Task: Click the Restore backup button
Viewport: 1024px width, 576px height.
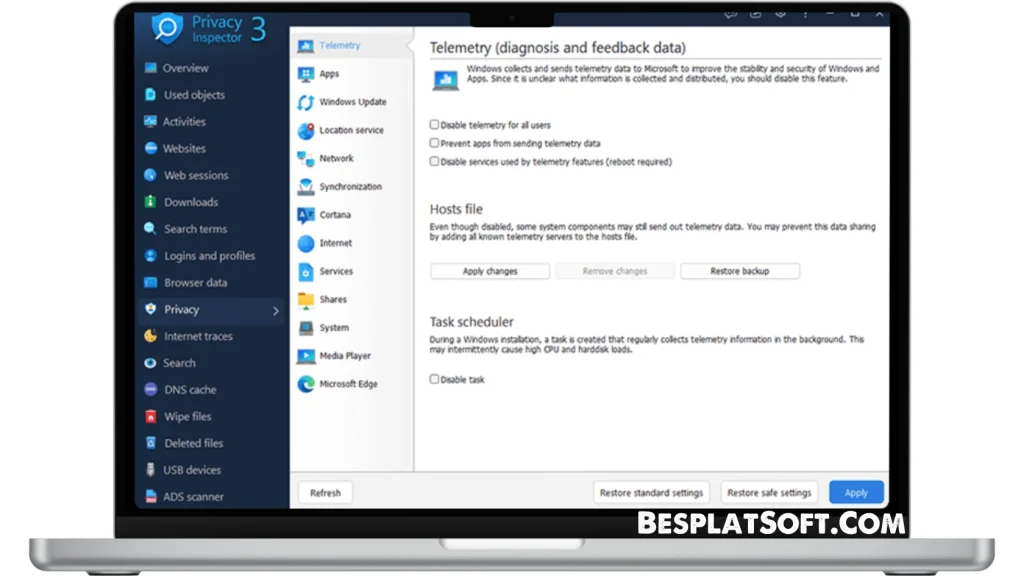Action: [740, 270]
